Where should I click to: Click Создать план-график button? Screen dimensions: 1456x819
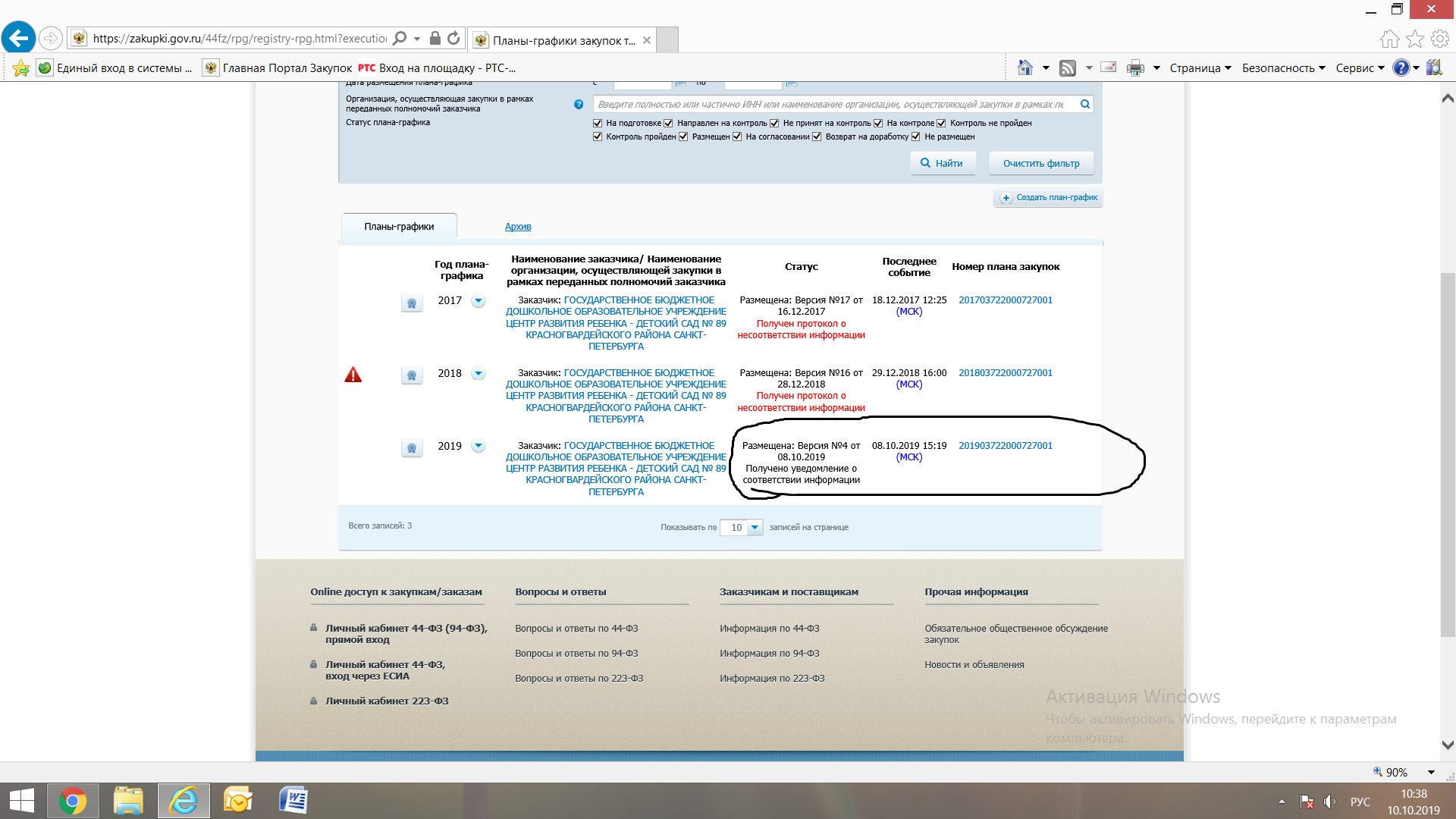tap(1048, 198)
